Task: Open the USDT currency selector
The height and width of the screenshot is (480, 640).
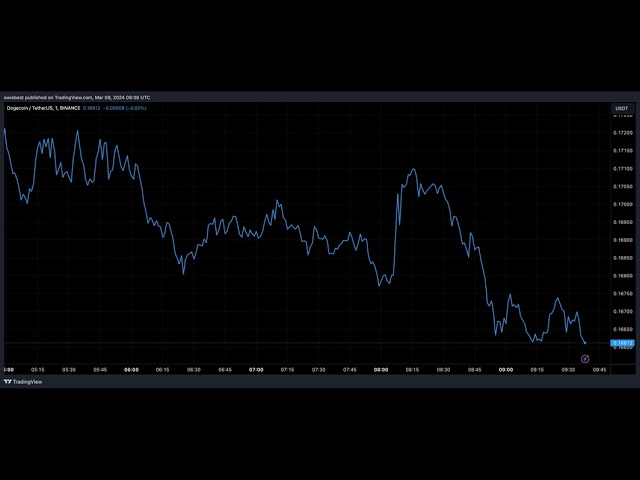Action: 622,108
